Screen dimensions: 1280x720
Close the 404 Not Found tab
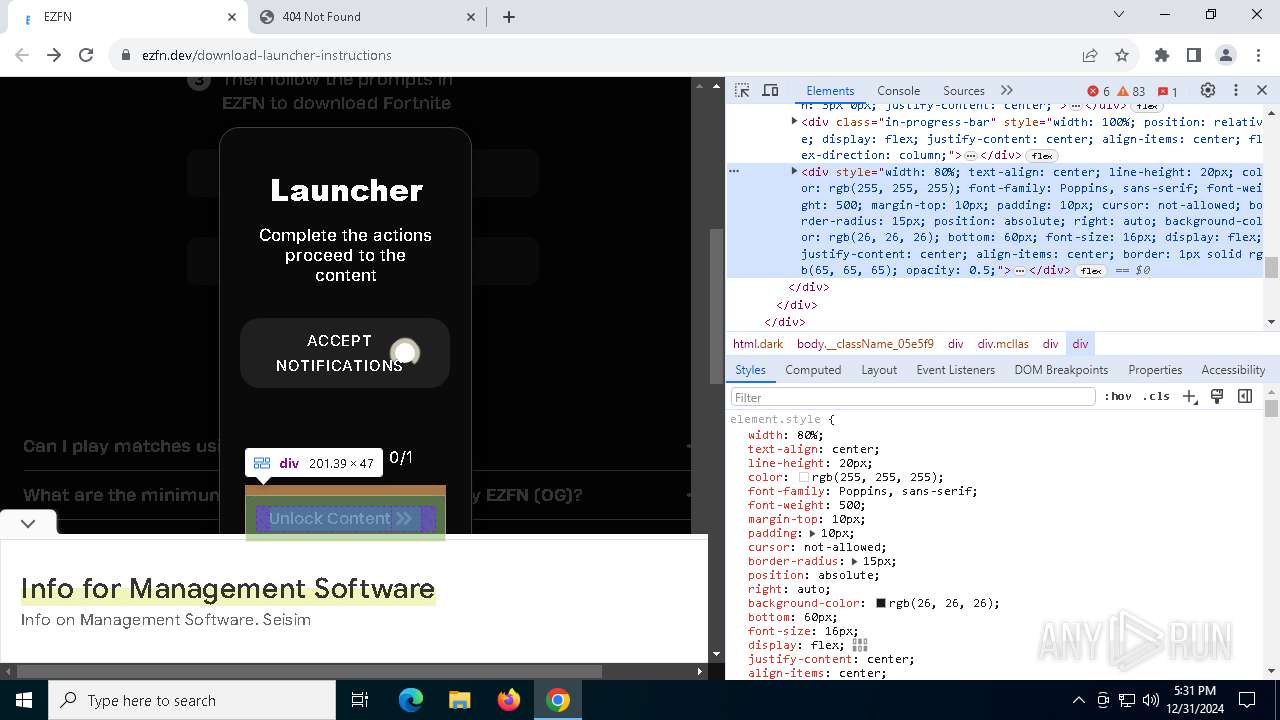pyautogui.click(x=471, y=17)
